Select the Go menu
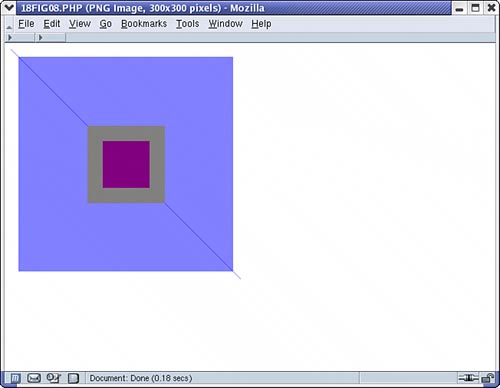The height and width of the screenshot is (388, 500). (x=106, y=24)
